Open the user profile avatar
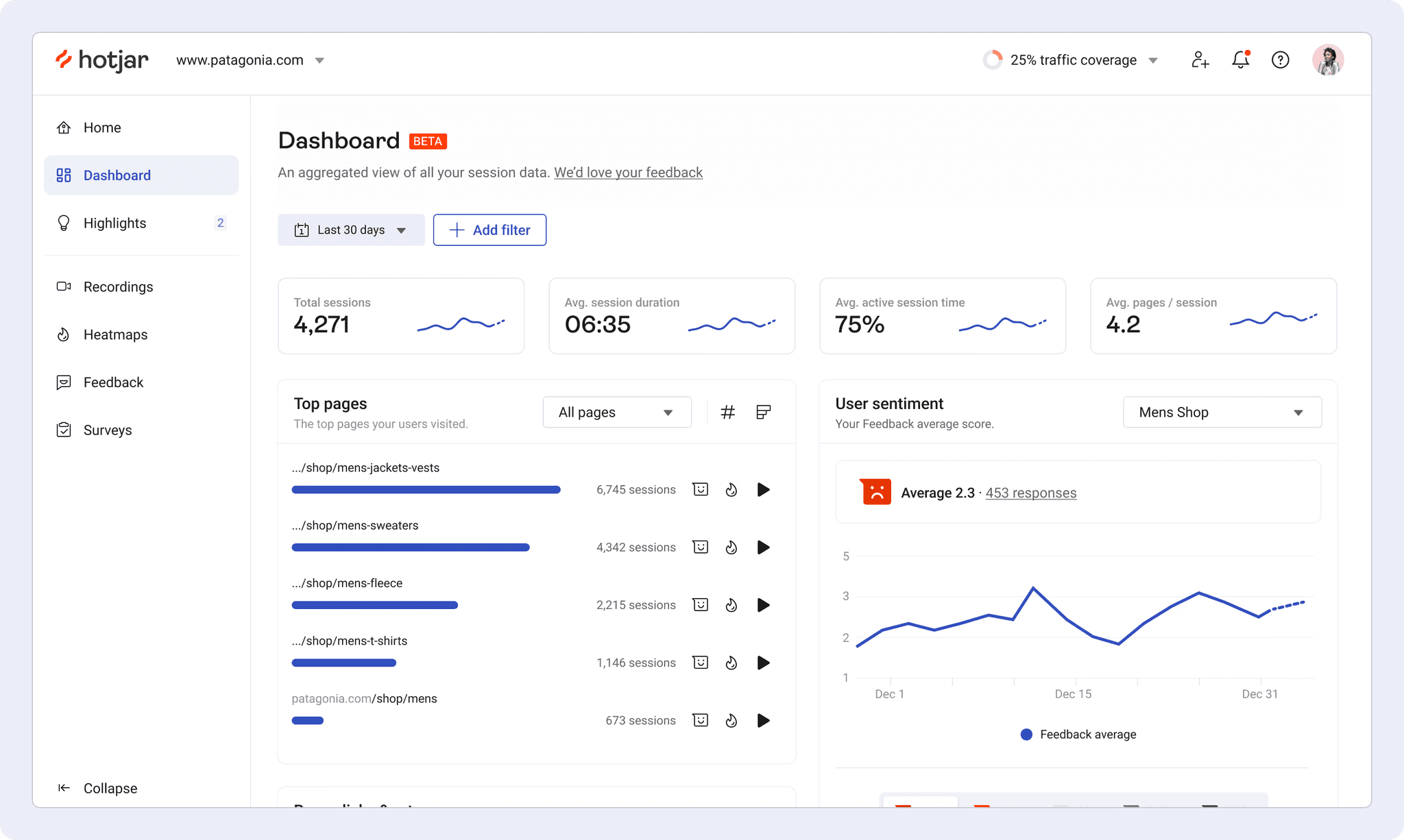Screen dimensions: 1404x840 click(x=1328, y=60)
